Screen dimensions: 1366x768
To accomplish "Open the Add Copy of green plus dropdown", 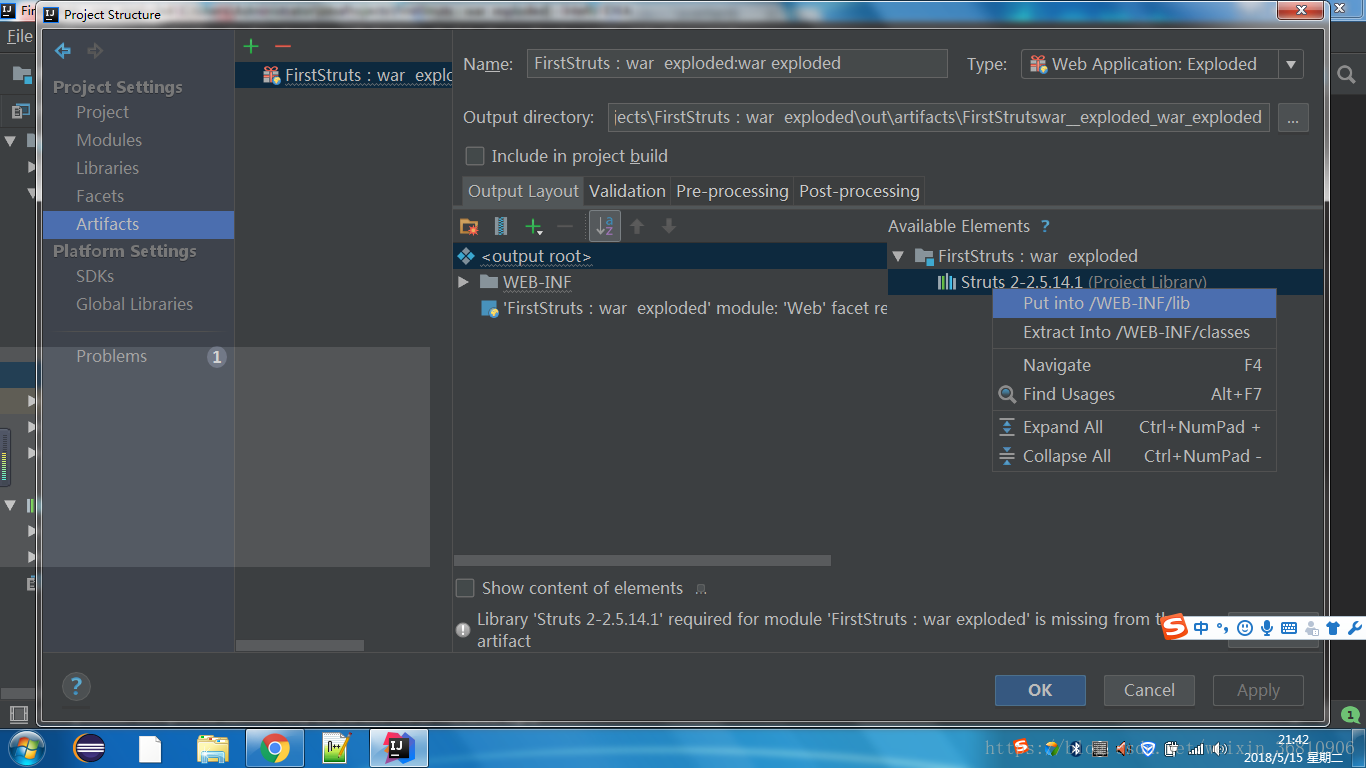I will pyautogui.click(x=535, y=227).
